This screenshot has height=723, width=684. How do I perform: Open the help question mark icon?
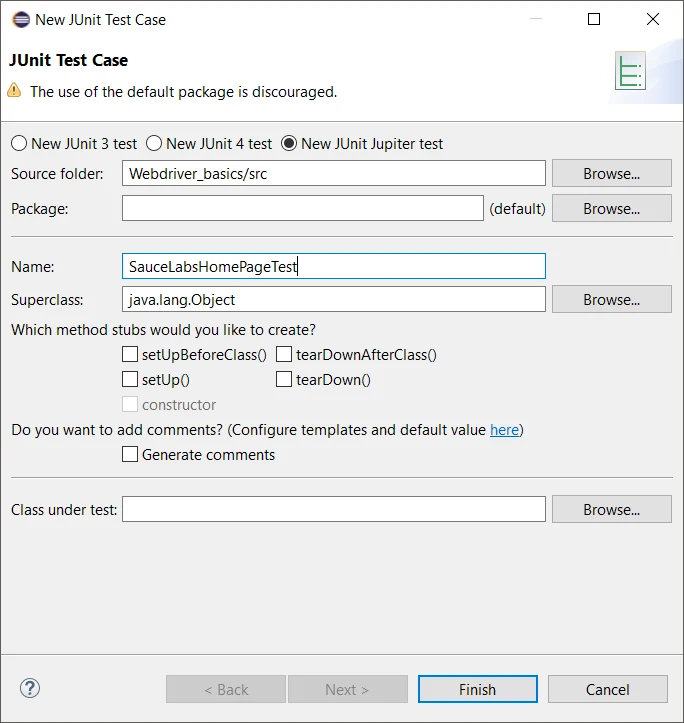tap(30, 688)
